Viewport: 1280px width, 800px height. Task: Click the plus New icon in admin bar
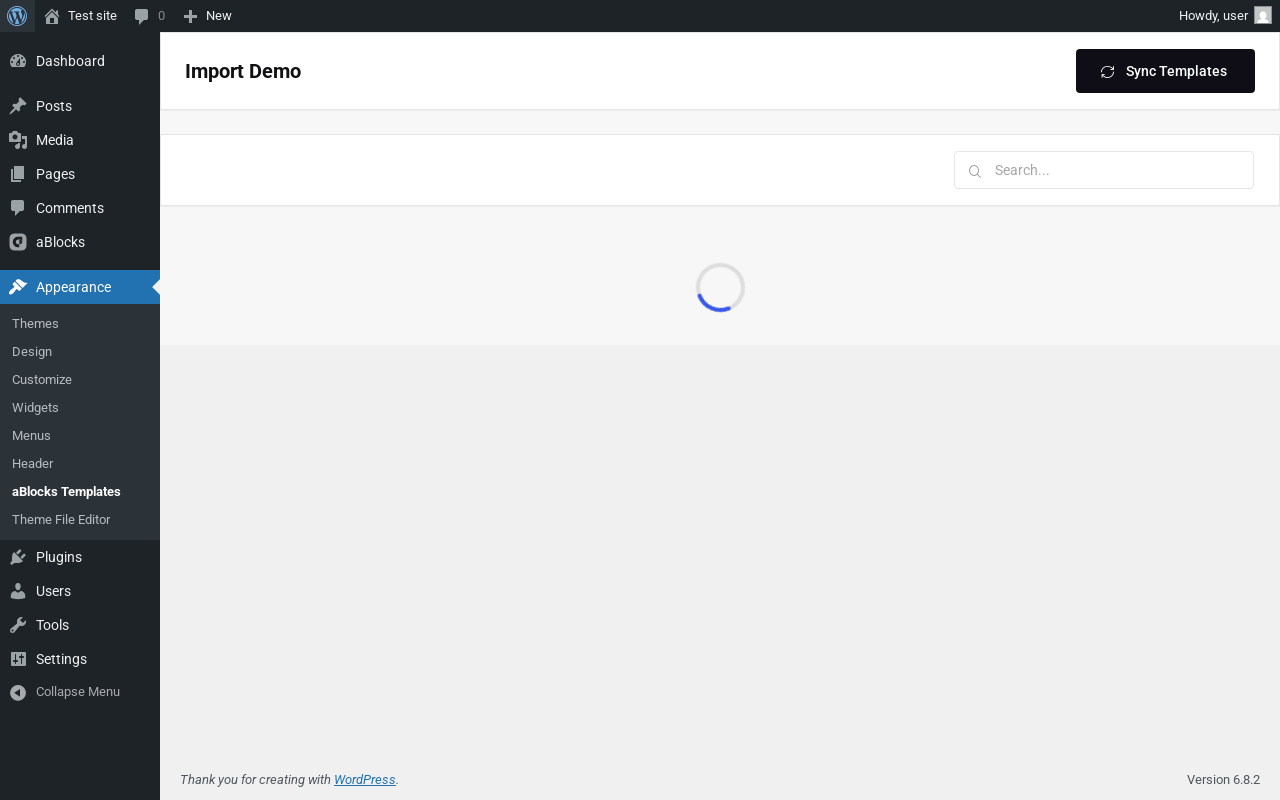190,16
